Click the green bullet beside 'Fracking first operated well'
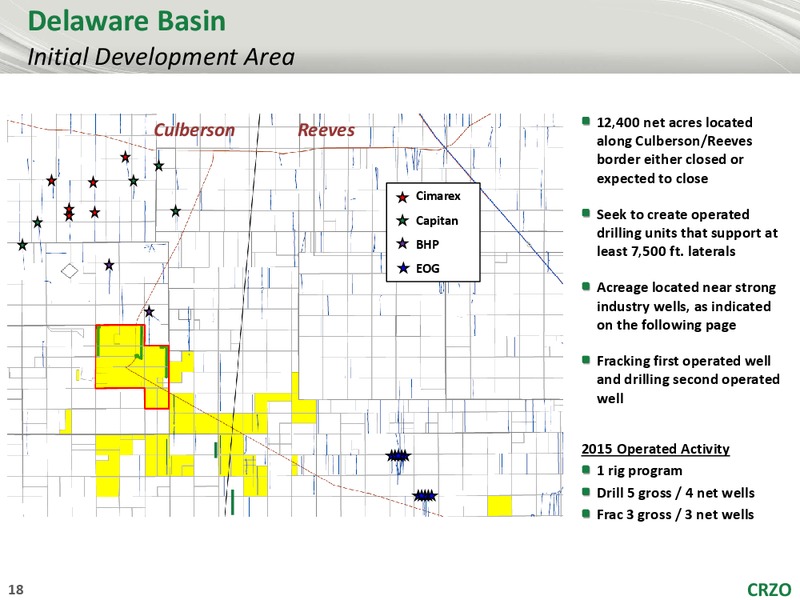Image resolution: width=800 pixels, height=600 pixels. coord(586,360)
